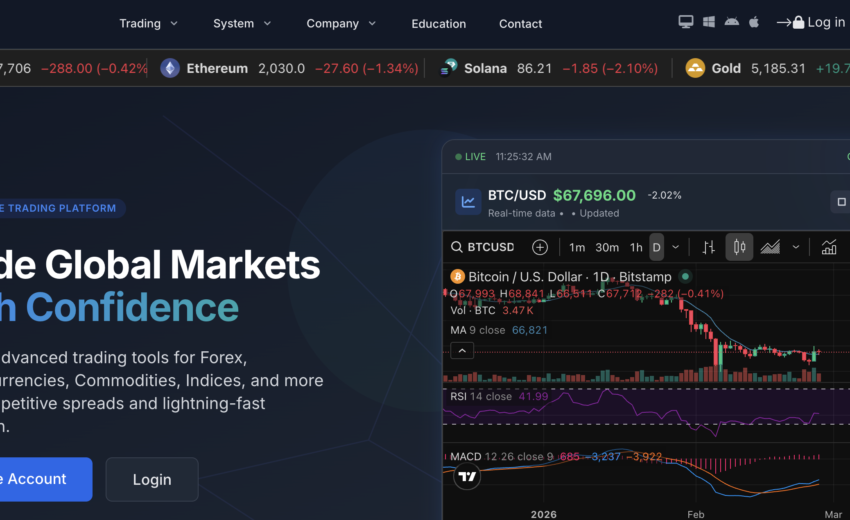Click the LIVE status label

[x=475, y=157]
